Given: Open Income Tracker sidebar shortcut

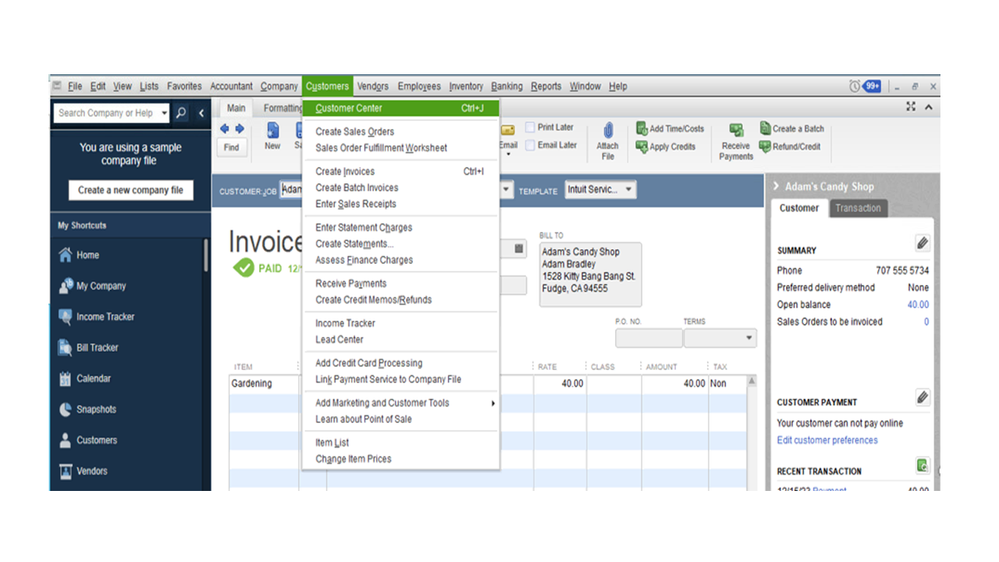Looking at the screenshot, I should pos(105,317).
